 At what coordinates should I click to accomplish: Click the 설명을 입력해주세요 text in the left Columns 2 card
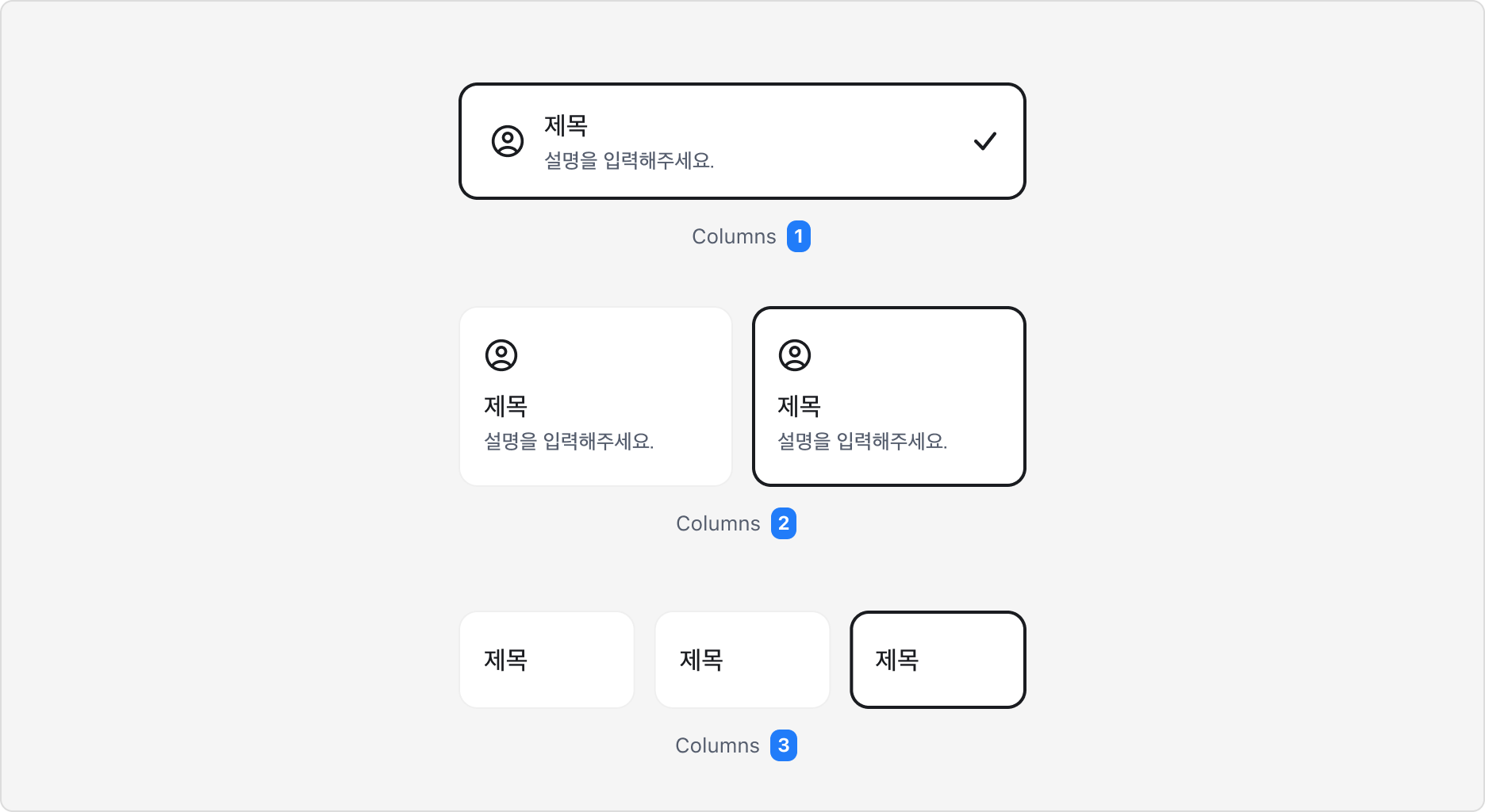[x=570, y=440]
